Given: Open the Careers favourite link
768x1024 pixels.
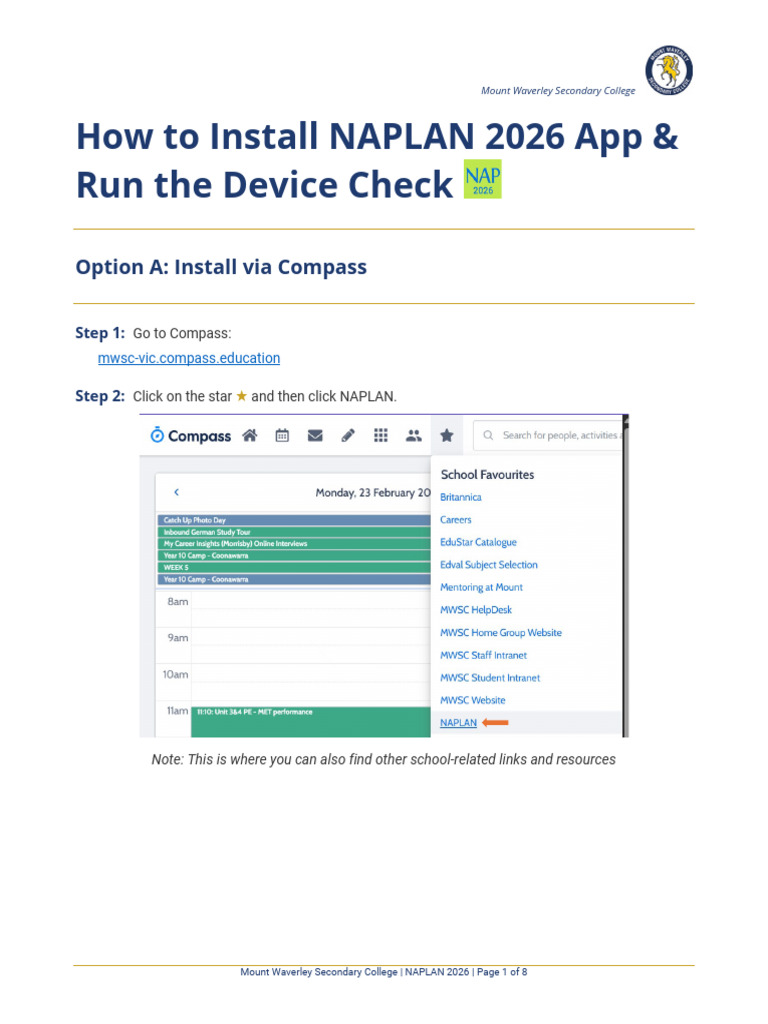Looking at the screenshot, I should pyautogui.click(x=455, y=520).
